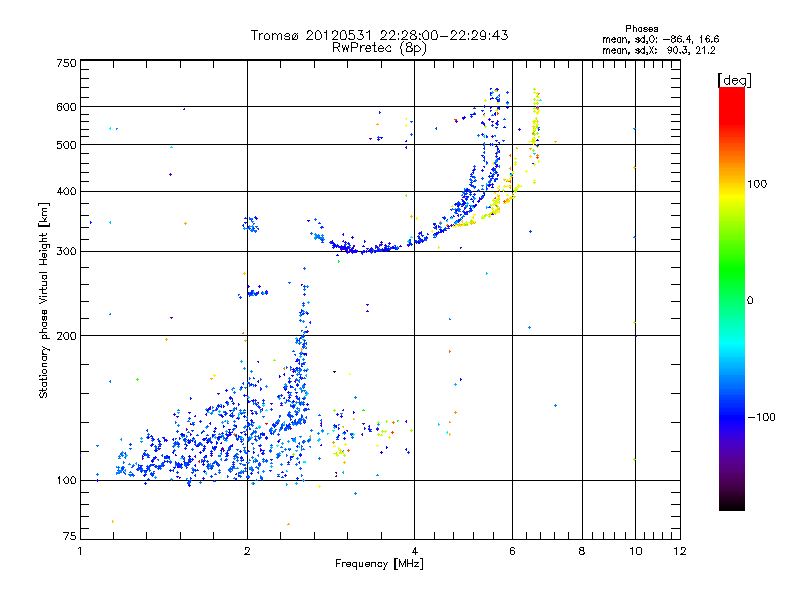Image resolution: width=800 pixels, height=600 pixels.
Task: Click the 'Phases' header label
Action: (642, 29)
